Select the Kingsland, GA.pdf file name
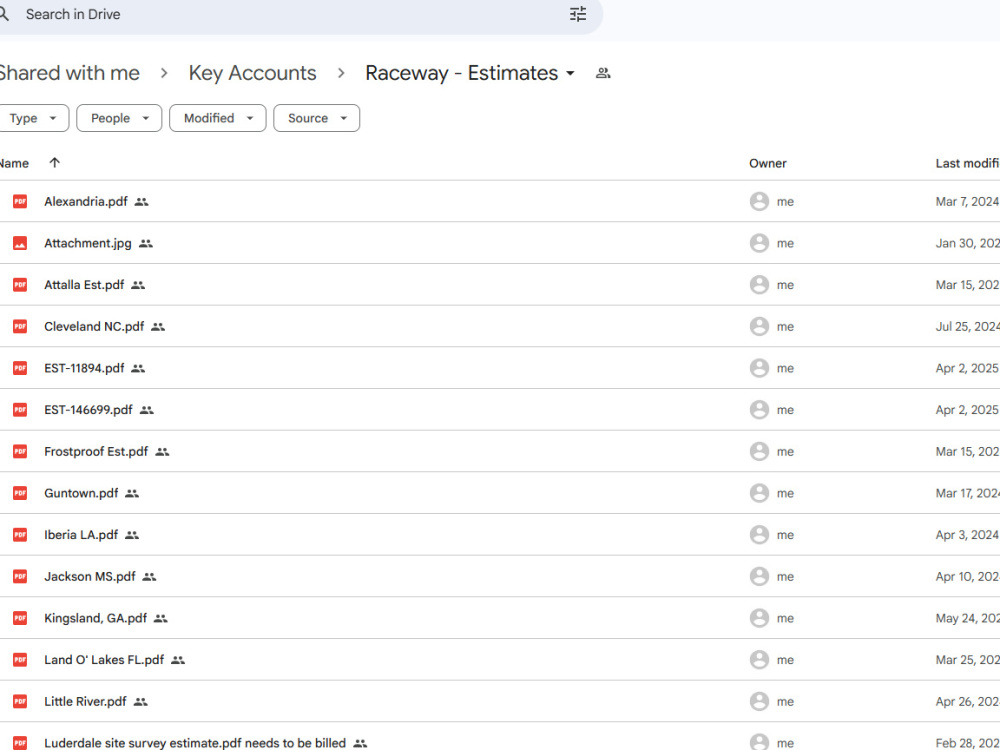This screenshot has width=1000, height=750. (x=95, y=618)
